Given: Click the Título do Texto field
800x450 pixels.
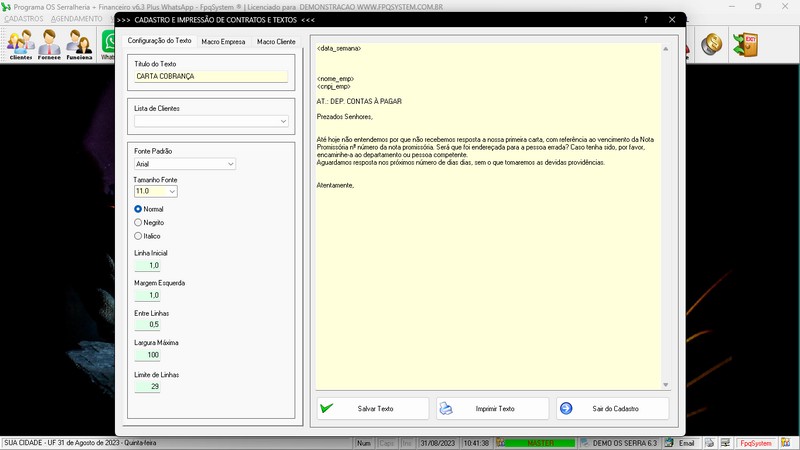Looking at the screenshot, I should [x=211, y=77].
